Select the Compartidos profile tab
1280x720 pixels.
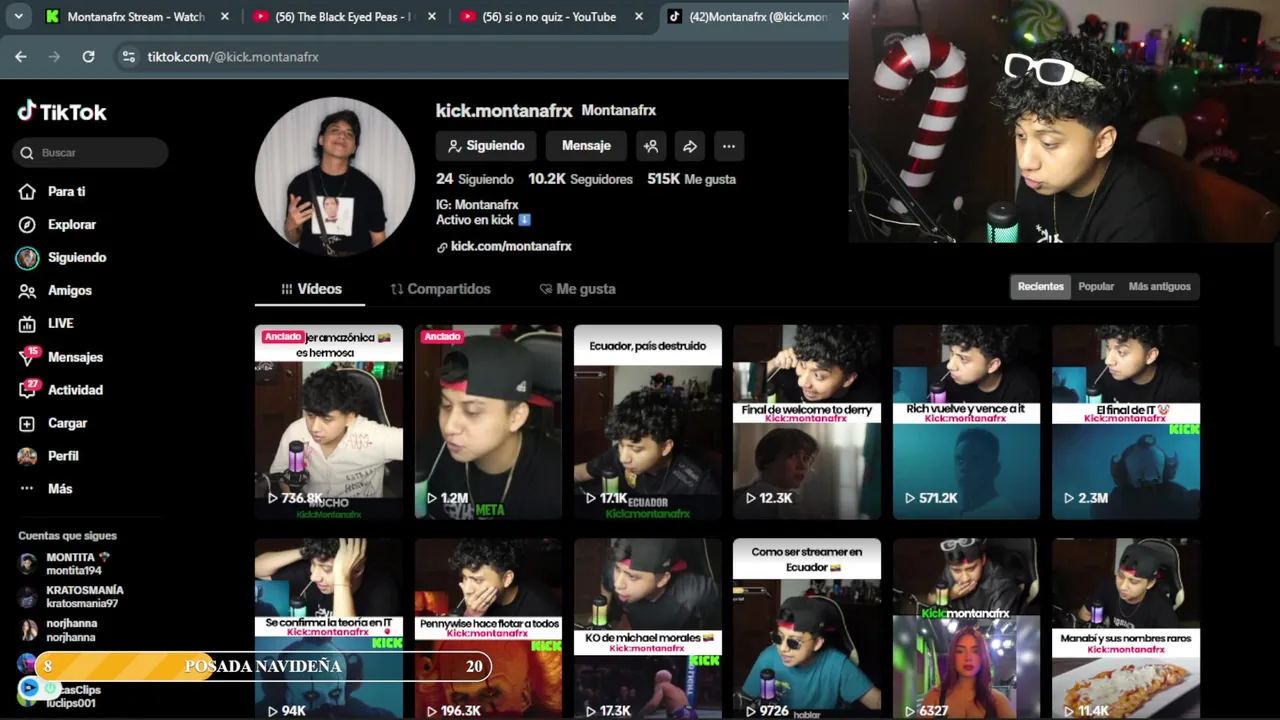[440, 289]
